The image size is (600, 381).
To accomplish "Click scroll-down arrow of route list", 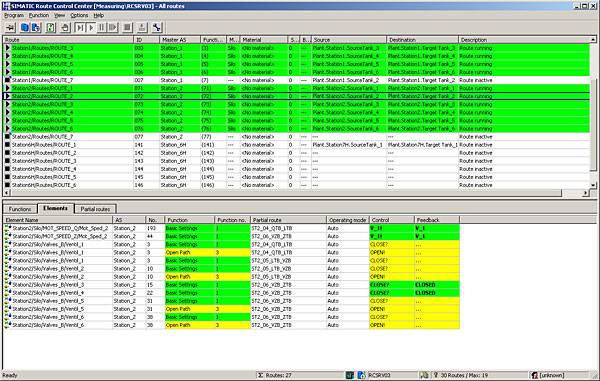I will (x=593, y=185).
